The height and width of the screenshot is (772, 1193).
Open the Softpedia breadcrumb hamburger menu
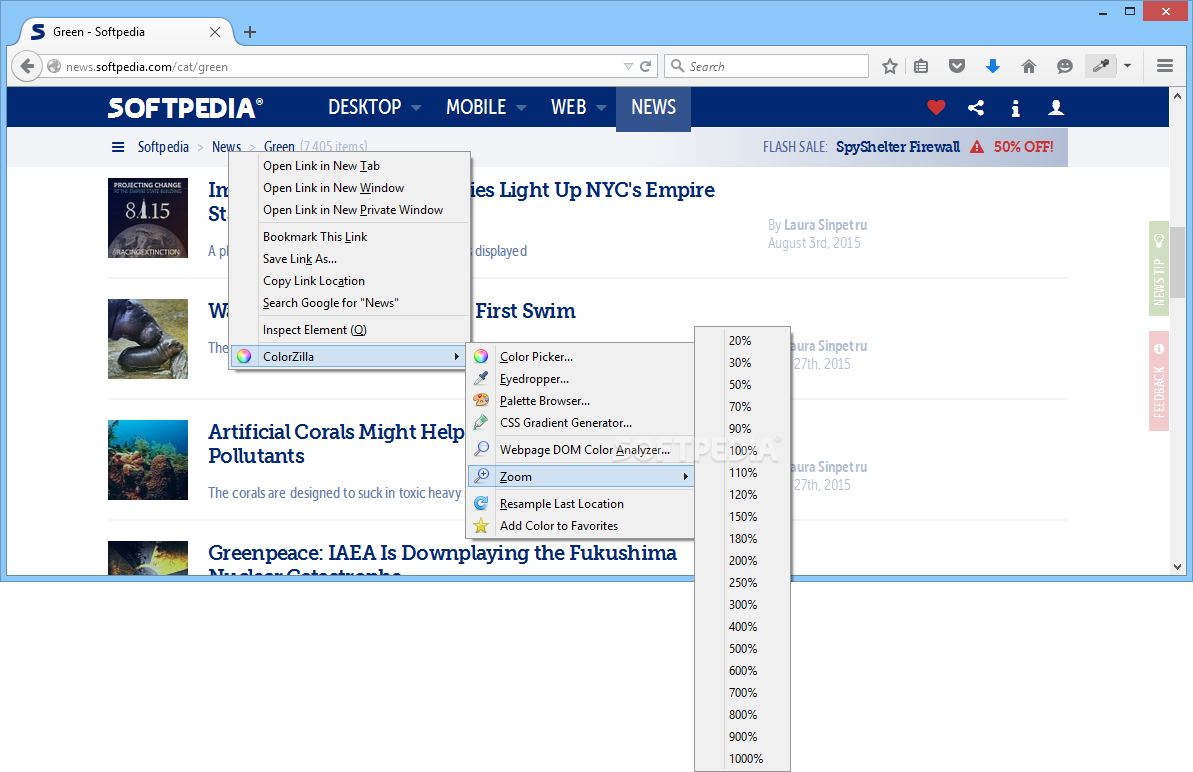click(118, 147)
